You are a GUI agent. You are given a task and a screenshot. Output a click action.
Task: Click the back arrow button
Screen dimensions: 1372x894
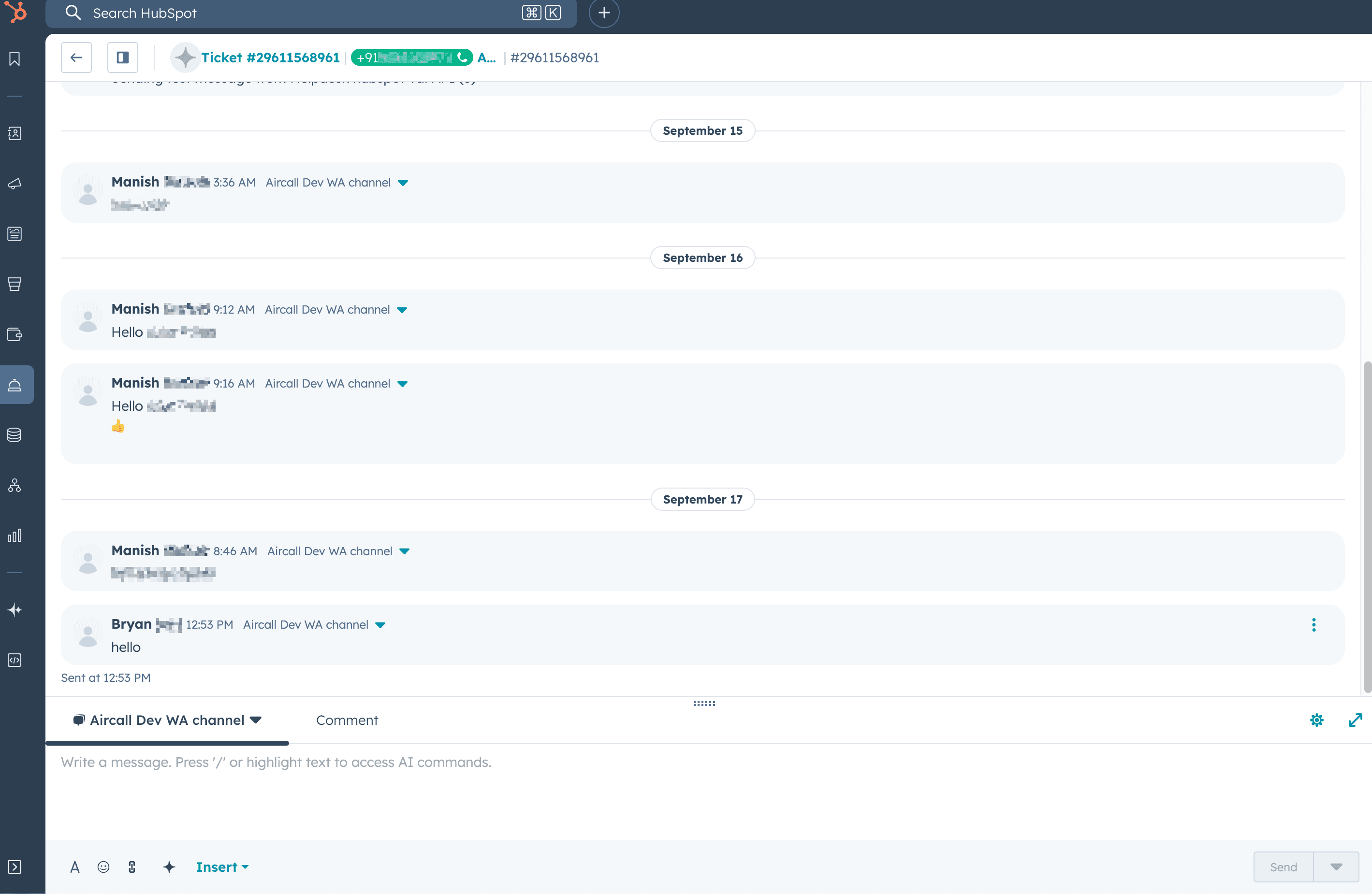(x=76, y=58)
